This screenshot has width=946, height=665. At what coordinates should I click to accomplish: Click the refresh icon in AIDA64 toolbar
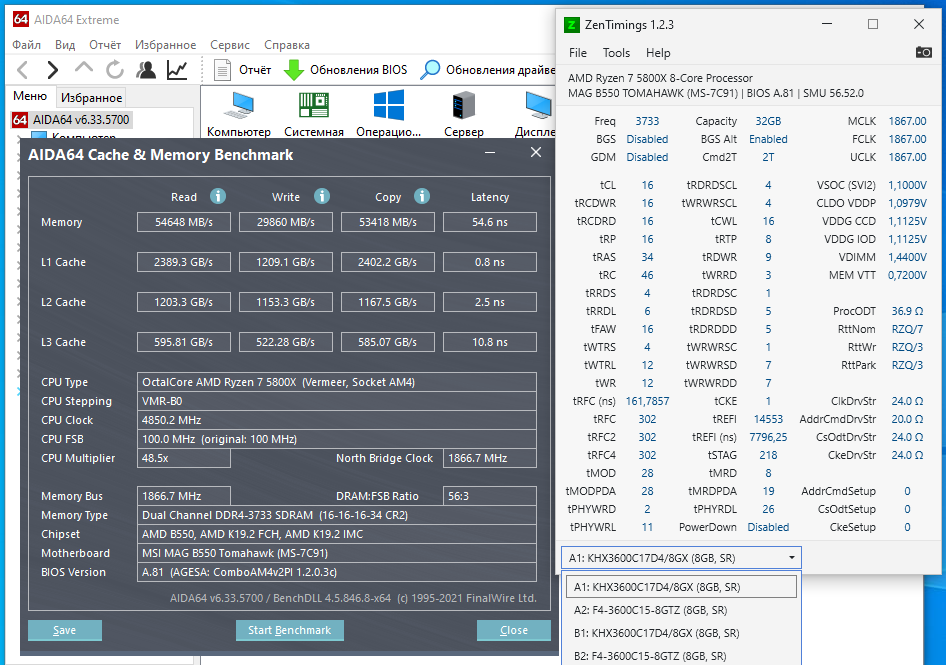[x=115, y=70]
